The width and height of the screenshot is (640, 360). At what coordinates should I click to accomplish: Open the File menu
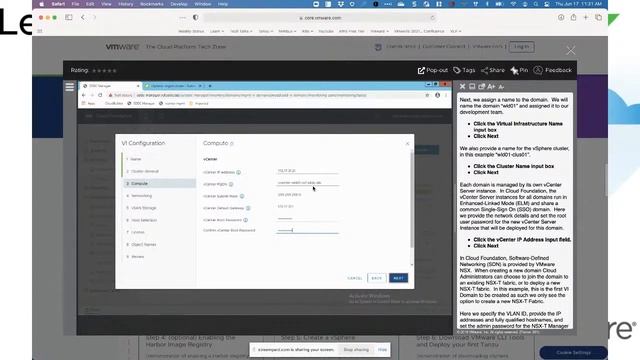point(75,4)
